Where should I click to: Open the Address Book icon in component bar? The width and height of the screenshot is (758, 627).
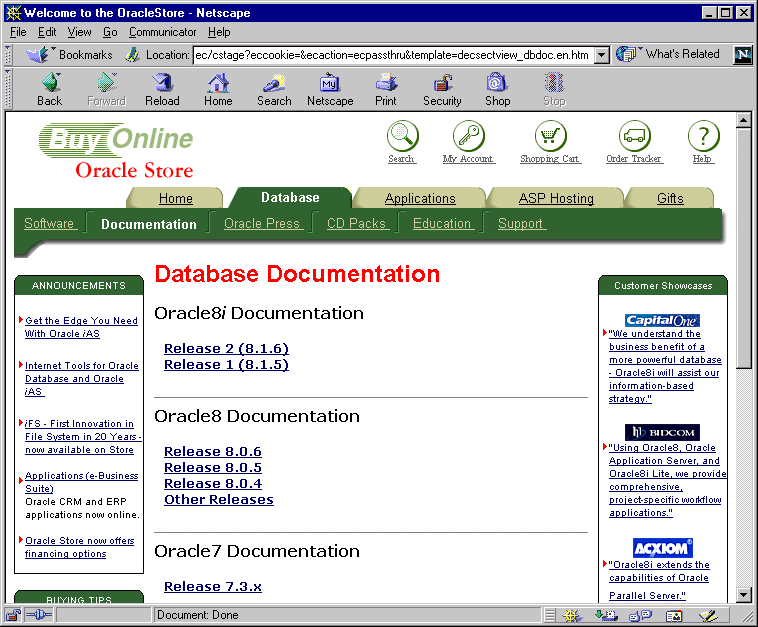point(674,615)
